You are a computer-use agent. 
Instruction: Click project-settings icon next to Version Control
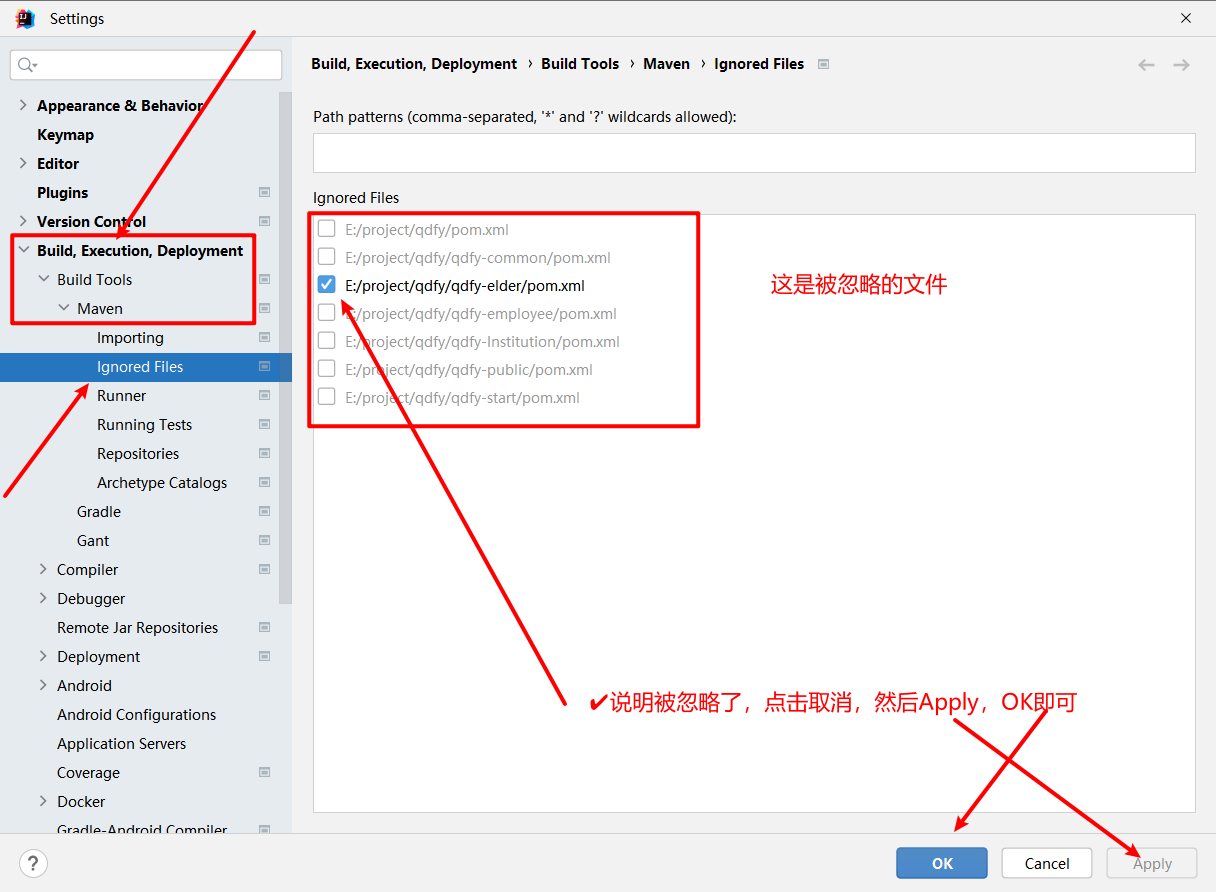coord(264,221)
